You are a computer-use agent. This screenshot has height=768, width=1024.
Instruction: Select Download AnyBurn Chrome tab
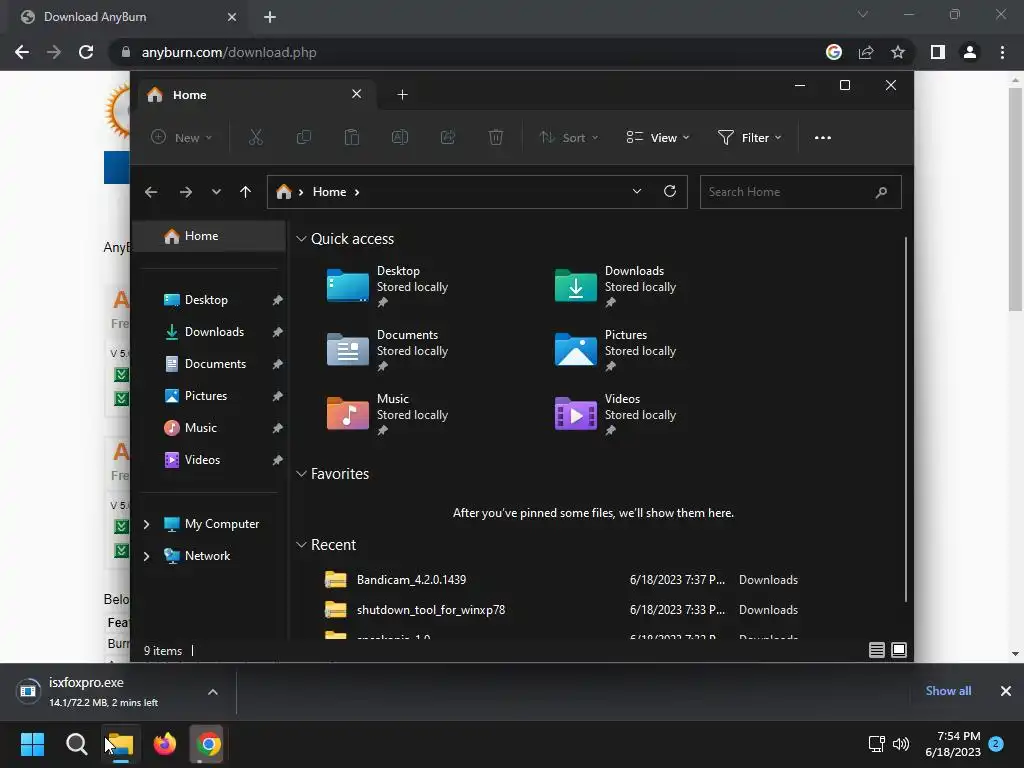126,17
